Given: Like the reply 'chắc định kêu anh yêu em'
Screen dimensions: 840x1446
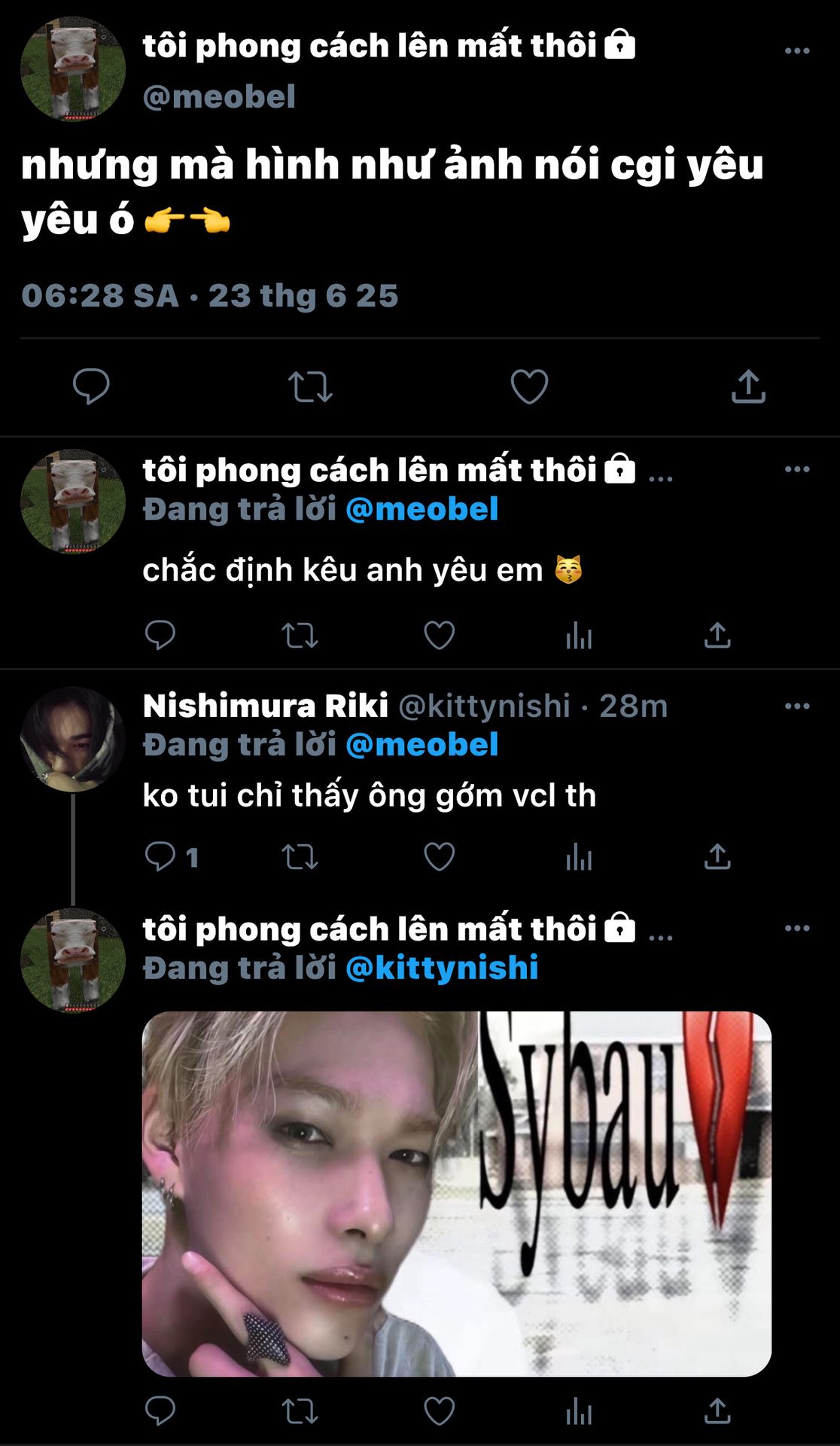Looking at the screenshot, I should pyautogui.click(x=439, y=636).
